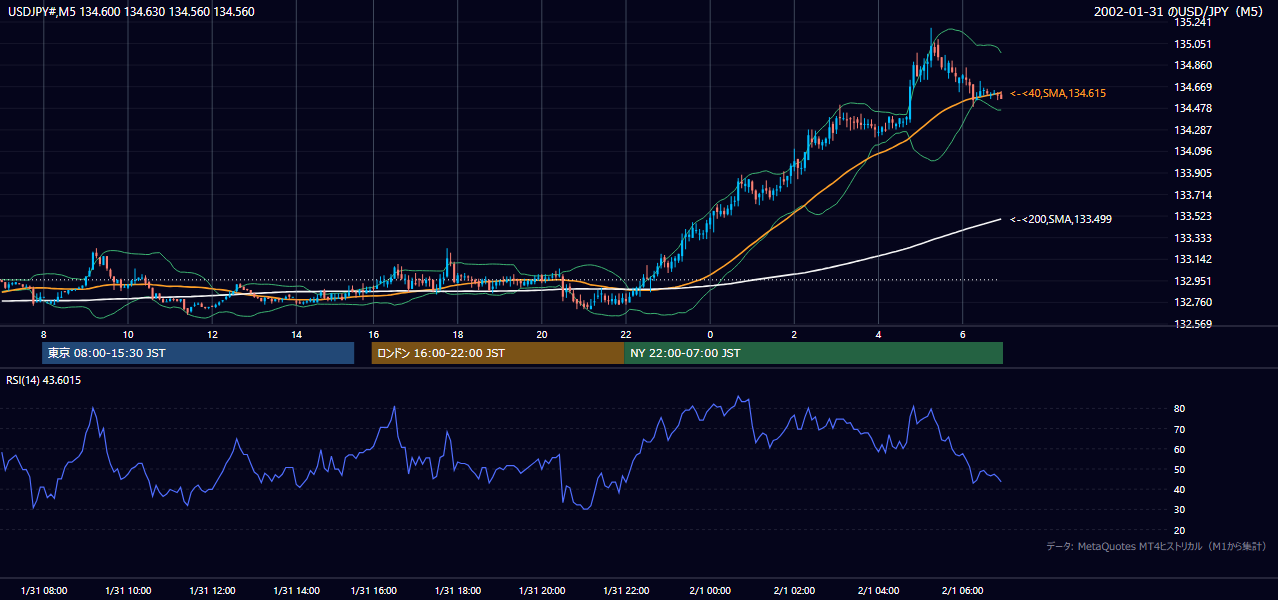Click the RSI scale value 60
Screen dimensions: 1278x600
(x=1179, y=450)
